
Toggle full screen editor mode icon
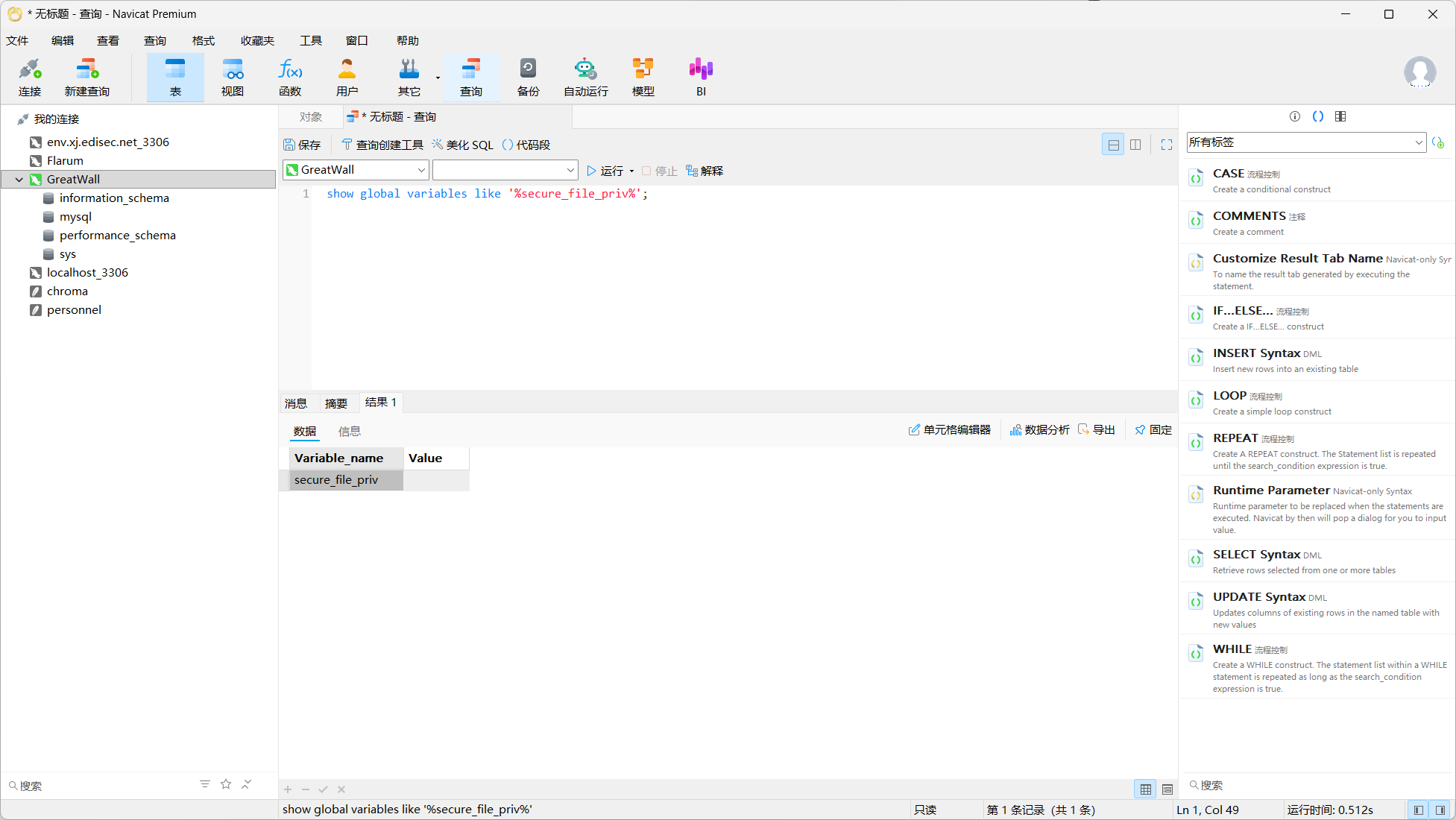click(x=1166, y=145)
